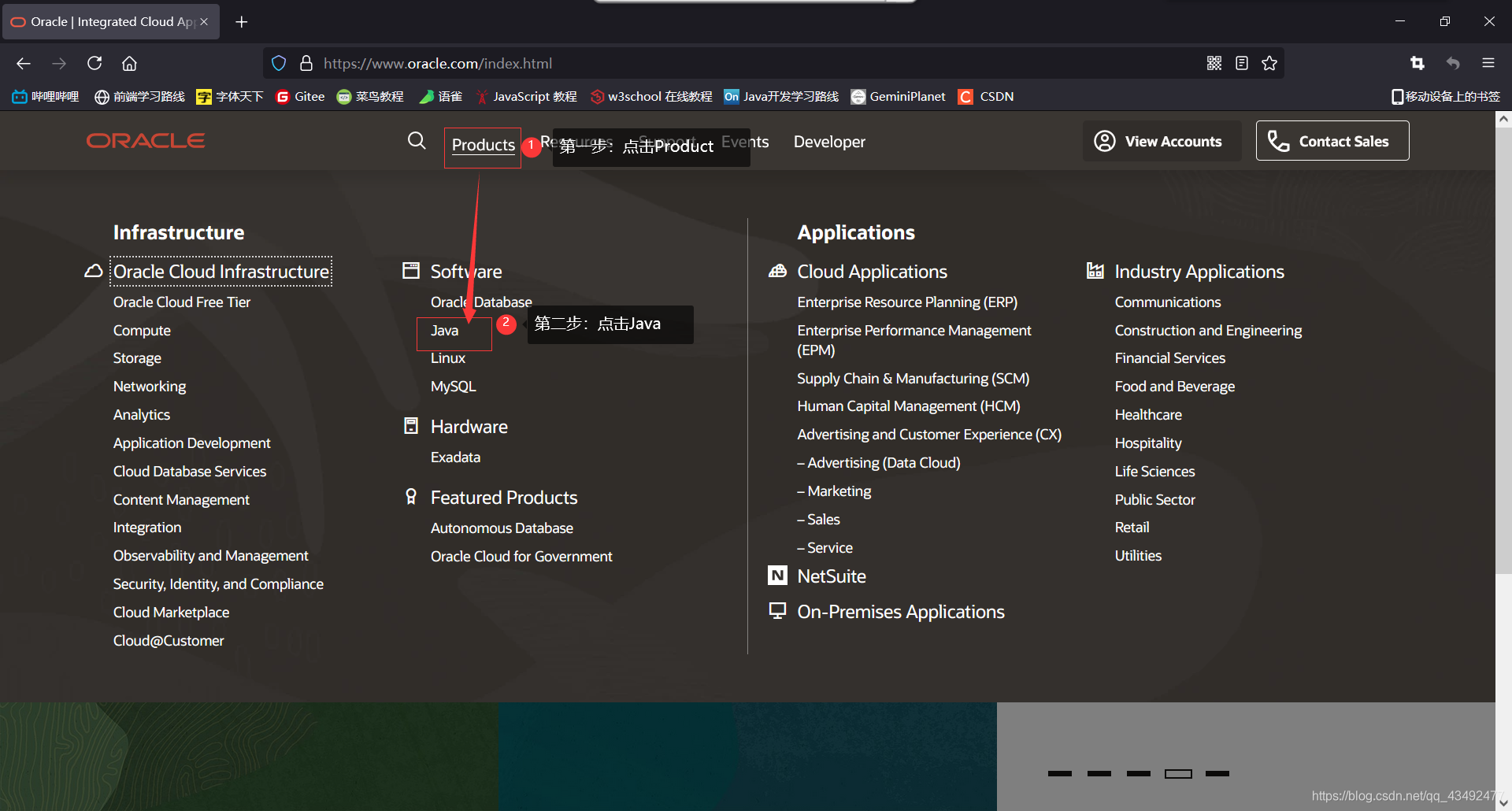Image resolution: width=1512 pixels, height=811 pixels.
Task: Open the Oracle Cloud Free Tier link
Action: 182,302
